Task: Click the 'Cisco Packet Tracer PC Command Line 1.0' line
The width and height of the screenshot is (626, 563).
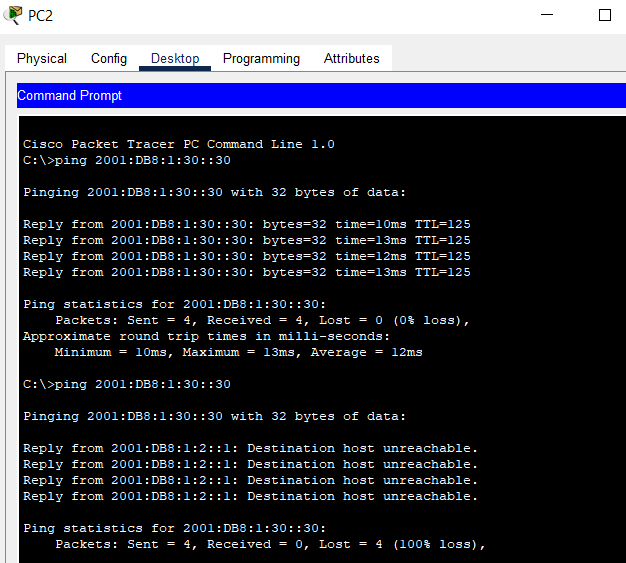Action: pos(179,144)
